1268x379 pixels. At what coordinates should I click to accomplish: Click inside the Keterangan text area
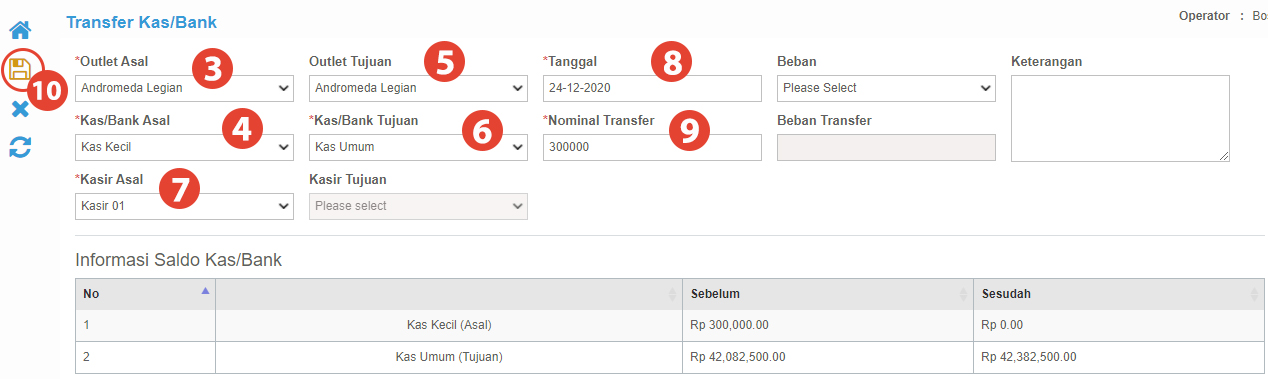1120,118
